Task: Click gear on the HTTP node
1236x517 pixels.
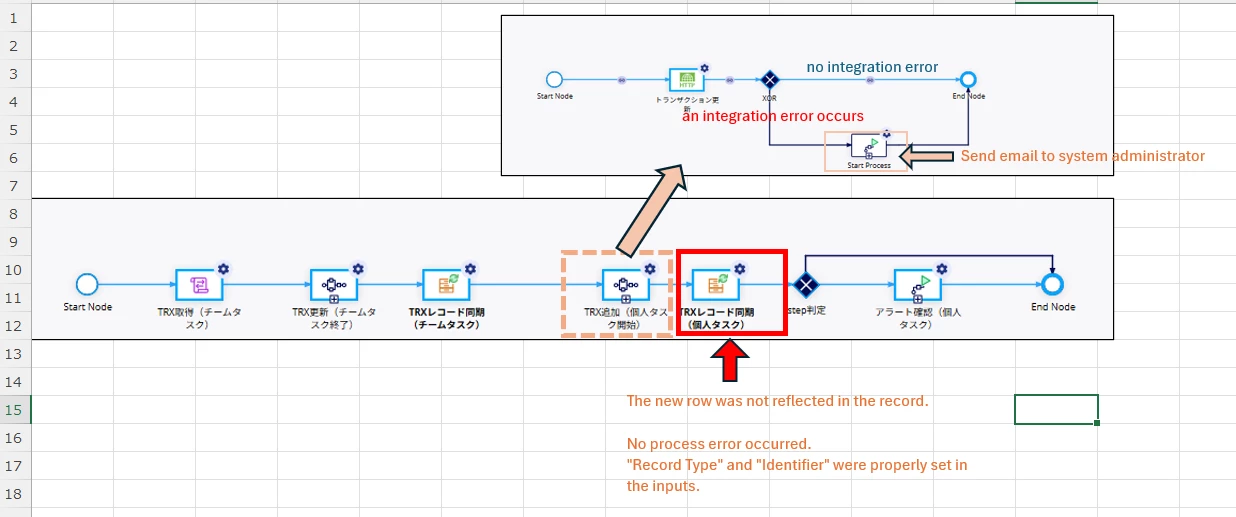Action: point(704,68)
